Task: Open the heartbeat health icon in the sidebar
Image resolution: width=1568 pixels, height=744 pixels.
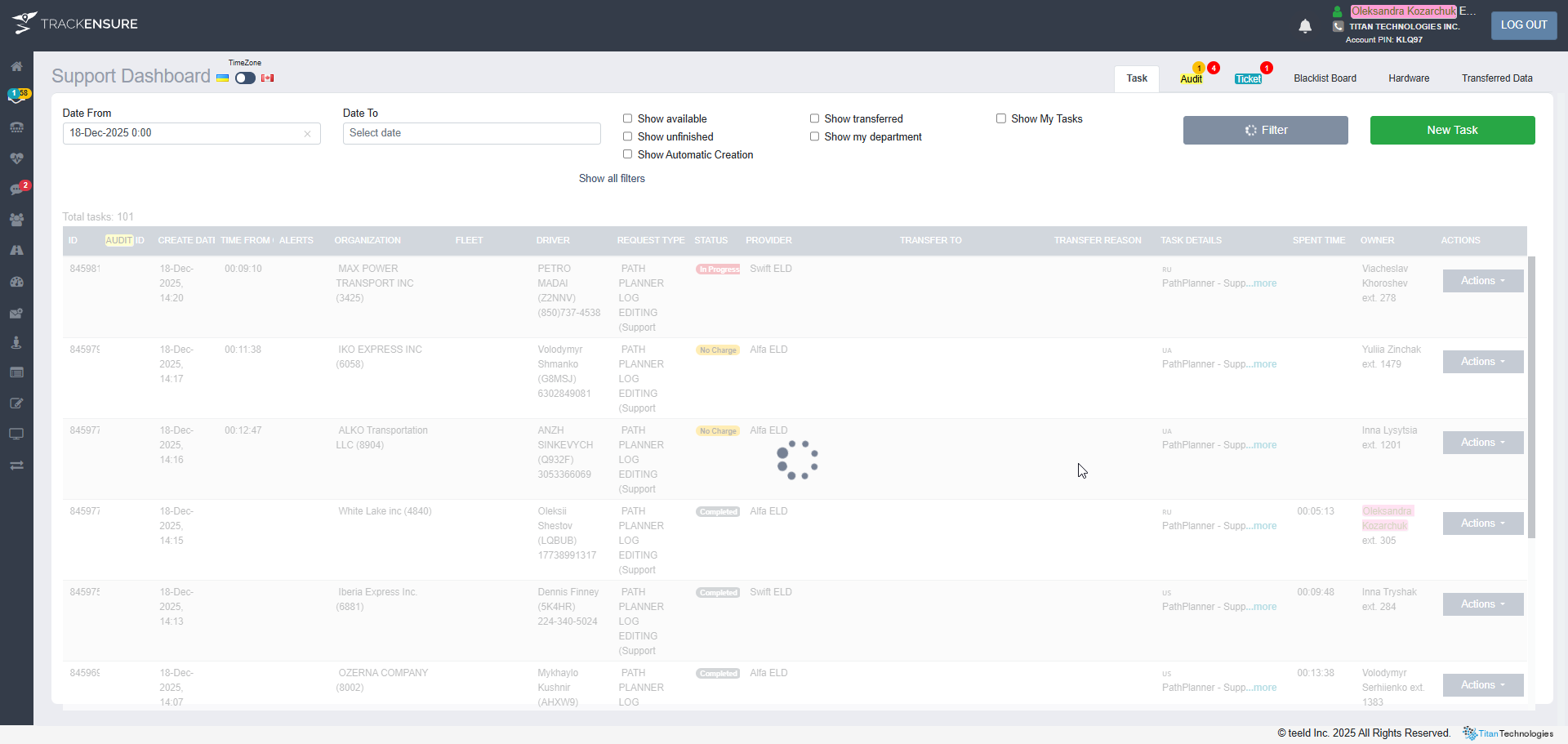Action: point(16,158)
